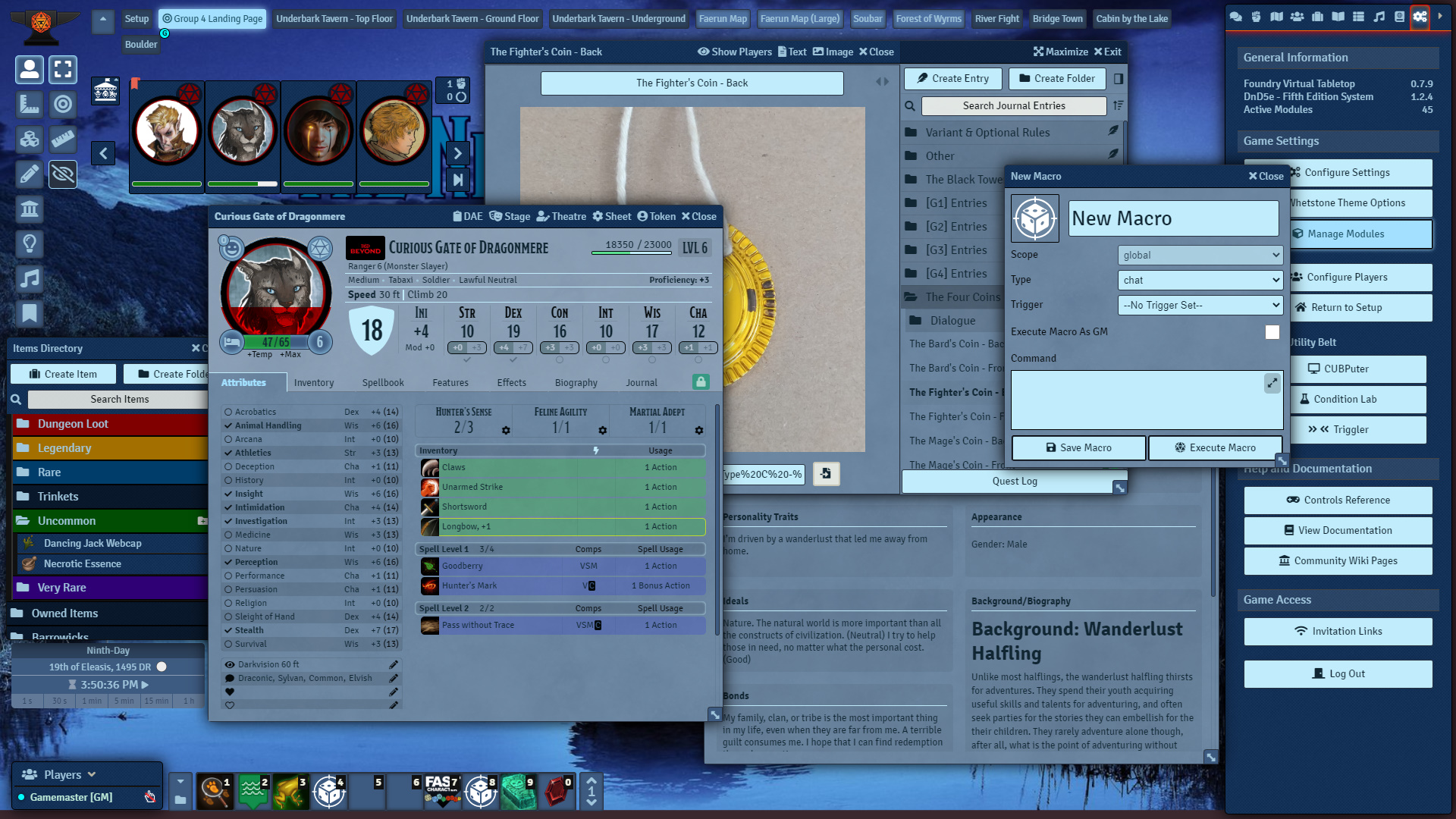Click the Journal Notes bookmark tool
This screenshot has width=1456, height=819.
tap(29, 313)
